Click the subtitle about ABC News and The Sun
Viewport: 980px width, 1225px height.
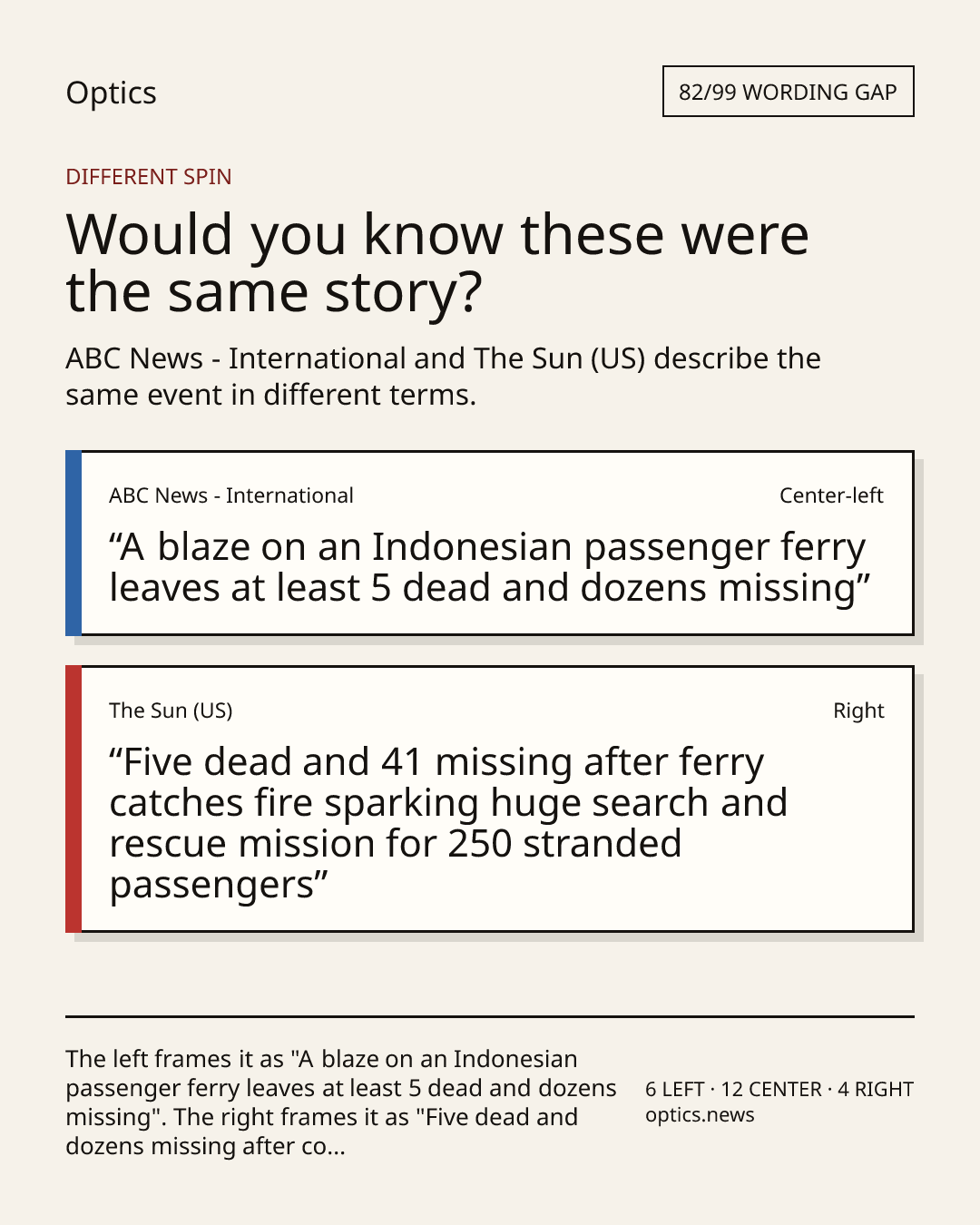443,376
